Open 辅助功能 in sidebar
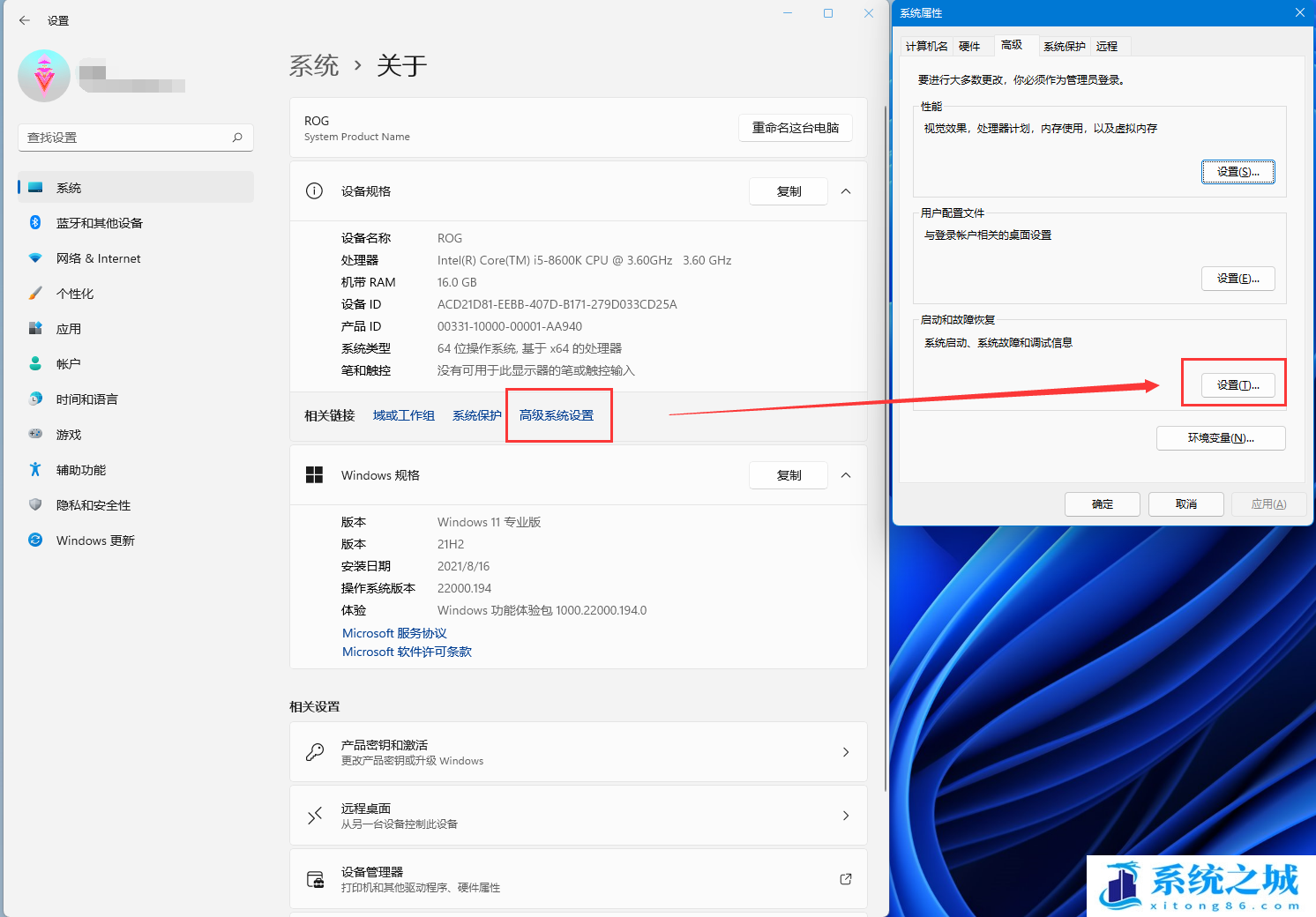This screenshot has width=1316, height=917. (136, 470)
